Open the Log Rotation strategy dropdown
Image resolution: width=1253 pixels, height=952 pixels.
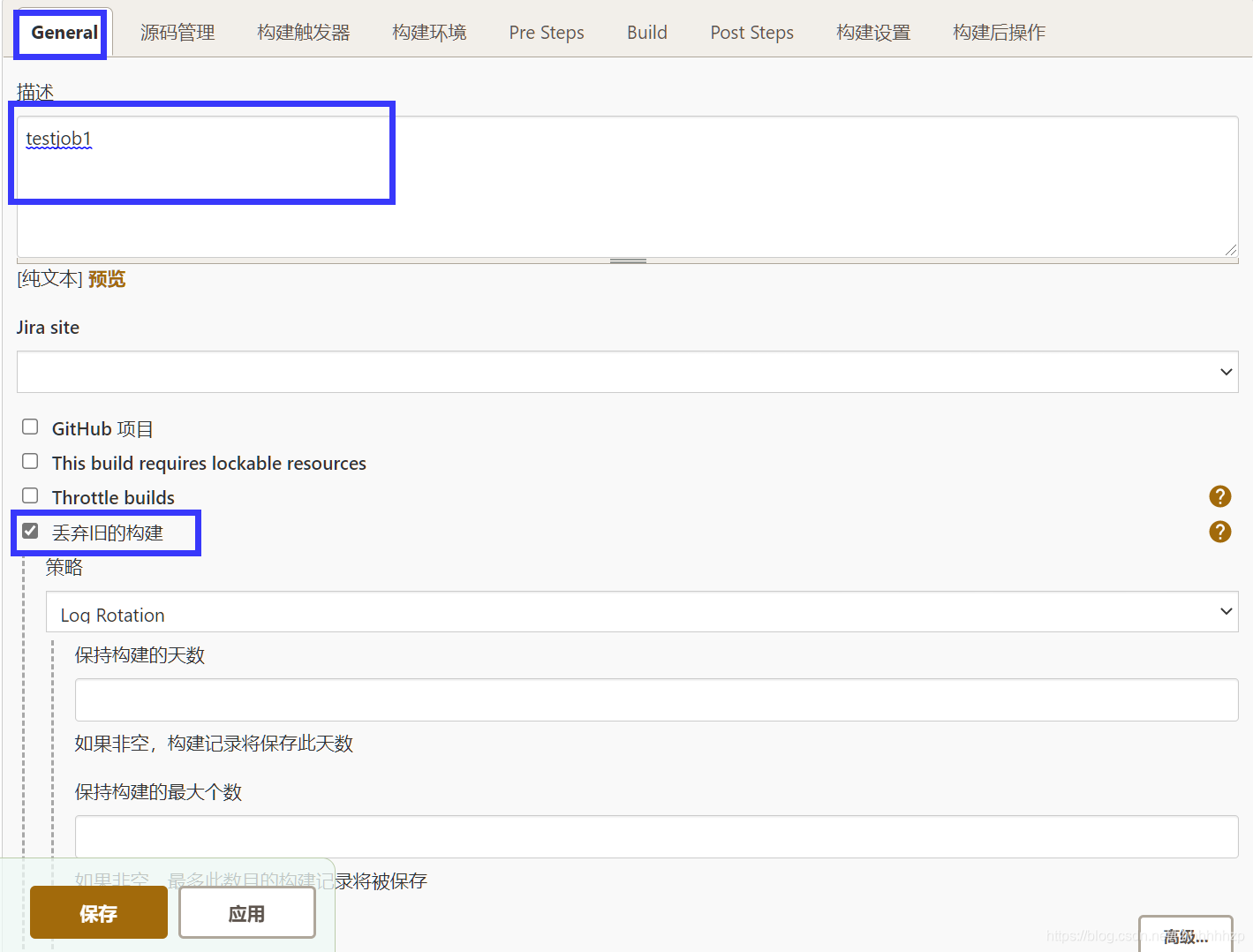(x=642, y=612)
